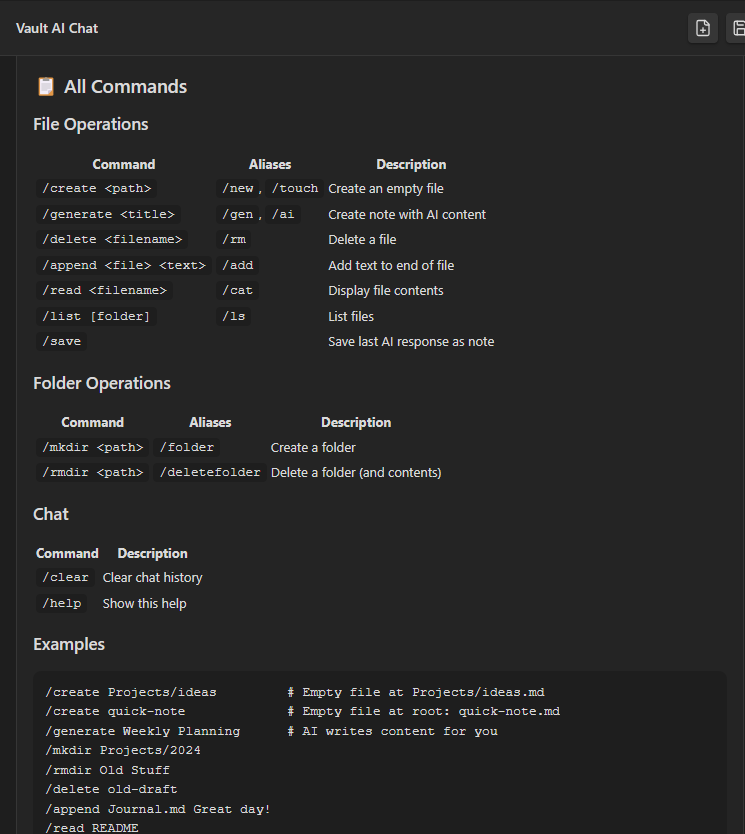Viewport: 745px width, 834px height.
Task: Click the /create <path> command chip
Action: coord(96,189)
